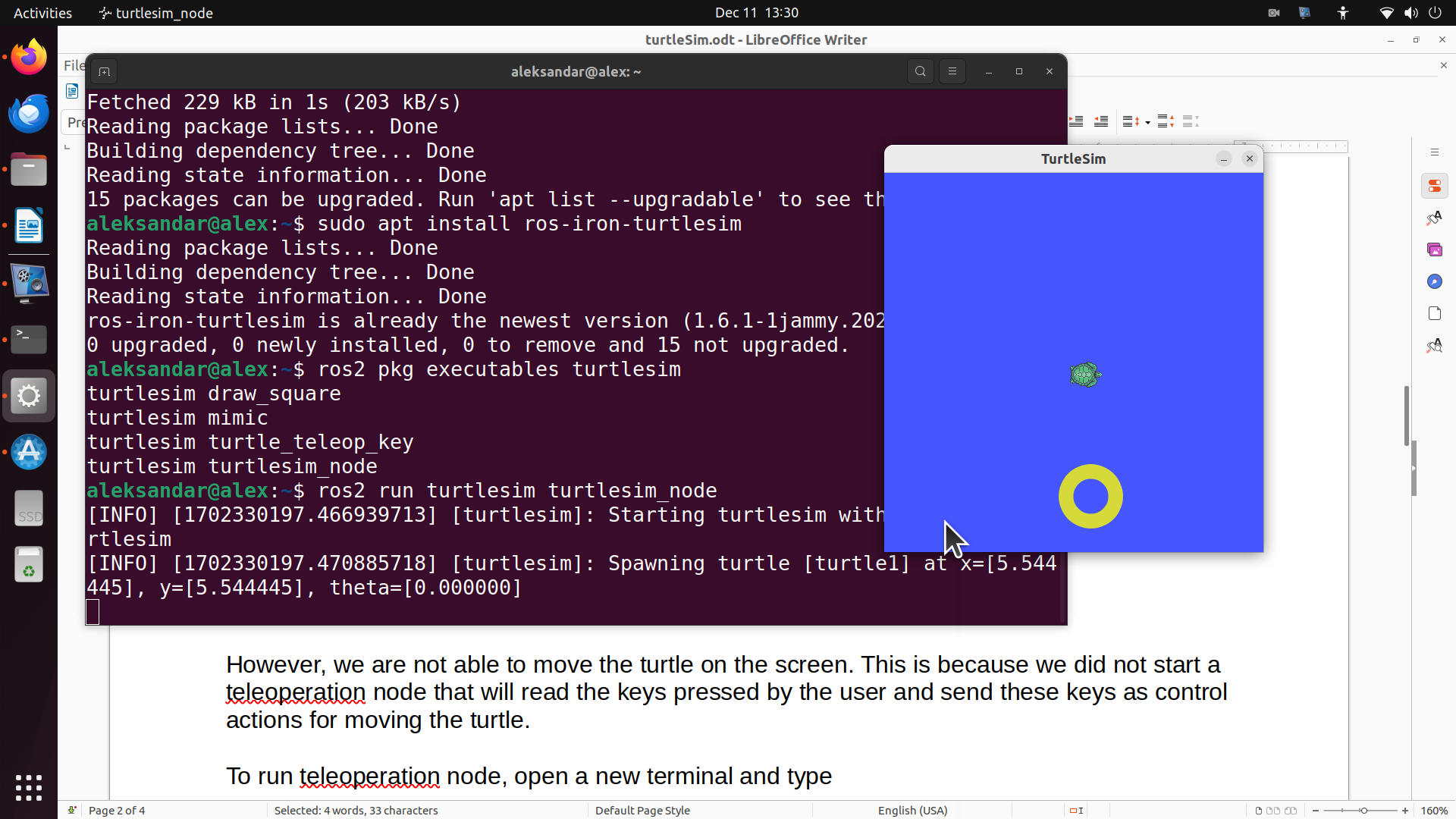
Task: Open the Navigator sidebar panel
Action: [1434, 281]
